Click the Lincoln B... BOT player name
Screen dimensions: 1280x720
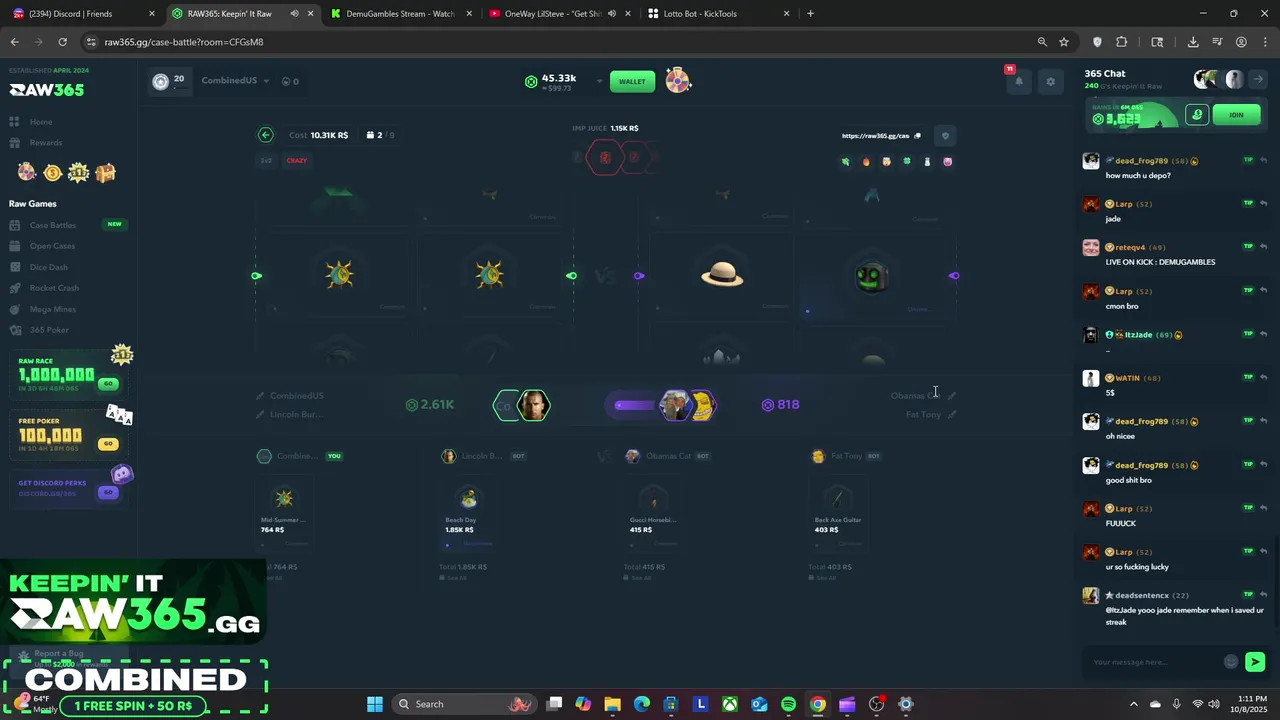pyautogui.click(x=481, y=456)
